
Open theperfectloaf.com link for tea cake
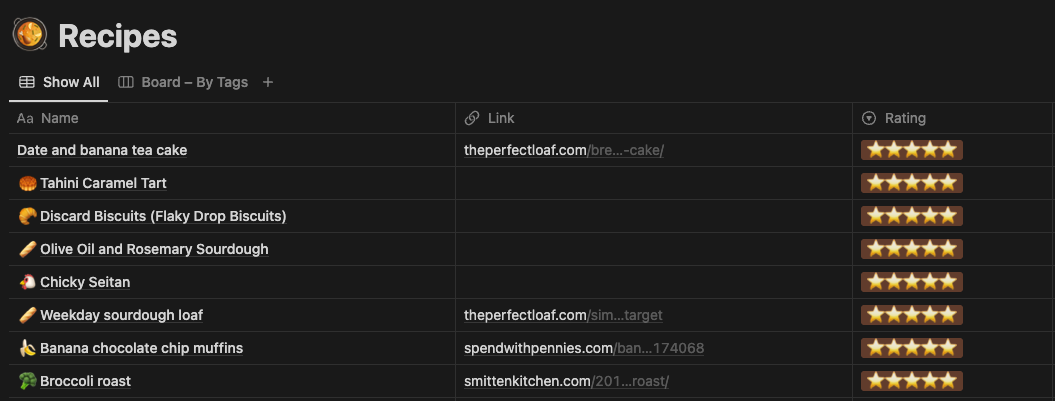coord(564,150)
